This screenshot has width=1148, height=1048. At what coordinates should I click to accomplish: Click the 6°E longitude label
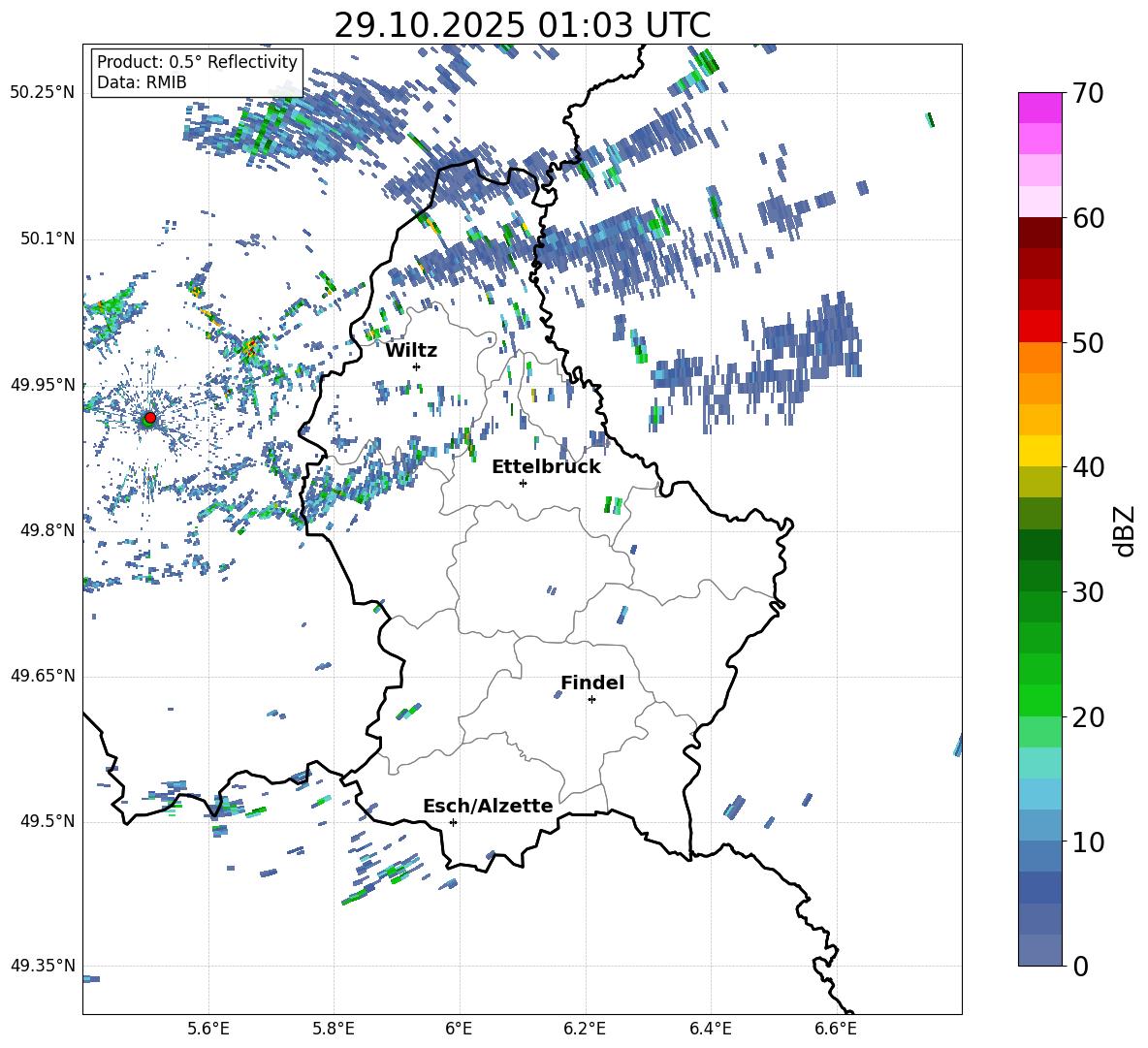coord(459,1029)
